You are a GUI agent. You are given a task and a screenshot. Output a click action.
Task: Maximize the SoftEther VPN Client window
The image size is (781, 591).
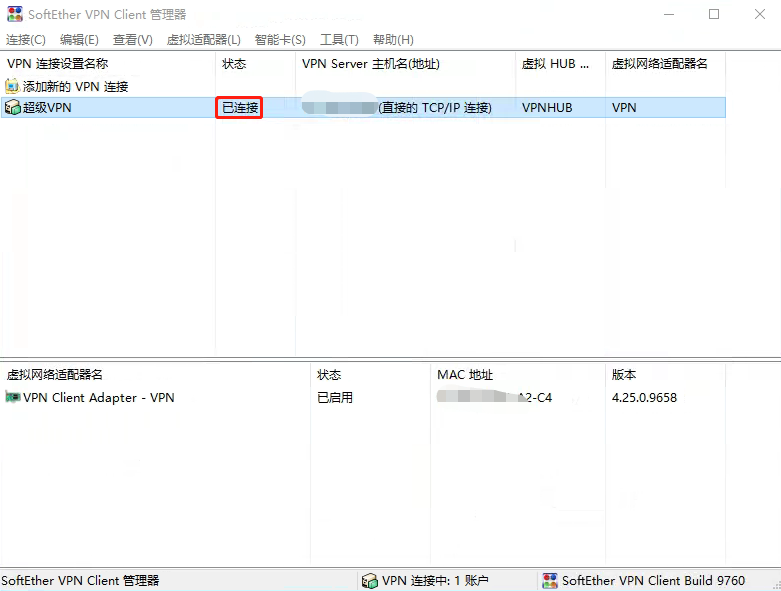tap(714, 14)
